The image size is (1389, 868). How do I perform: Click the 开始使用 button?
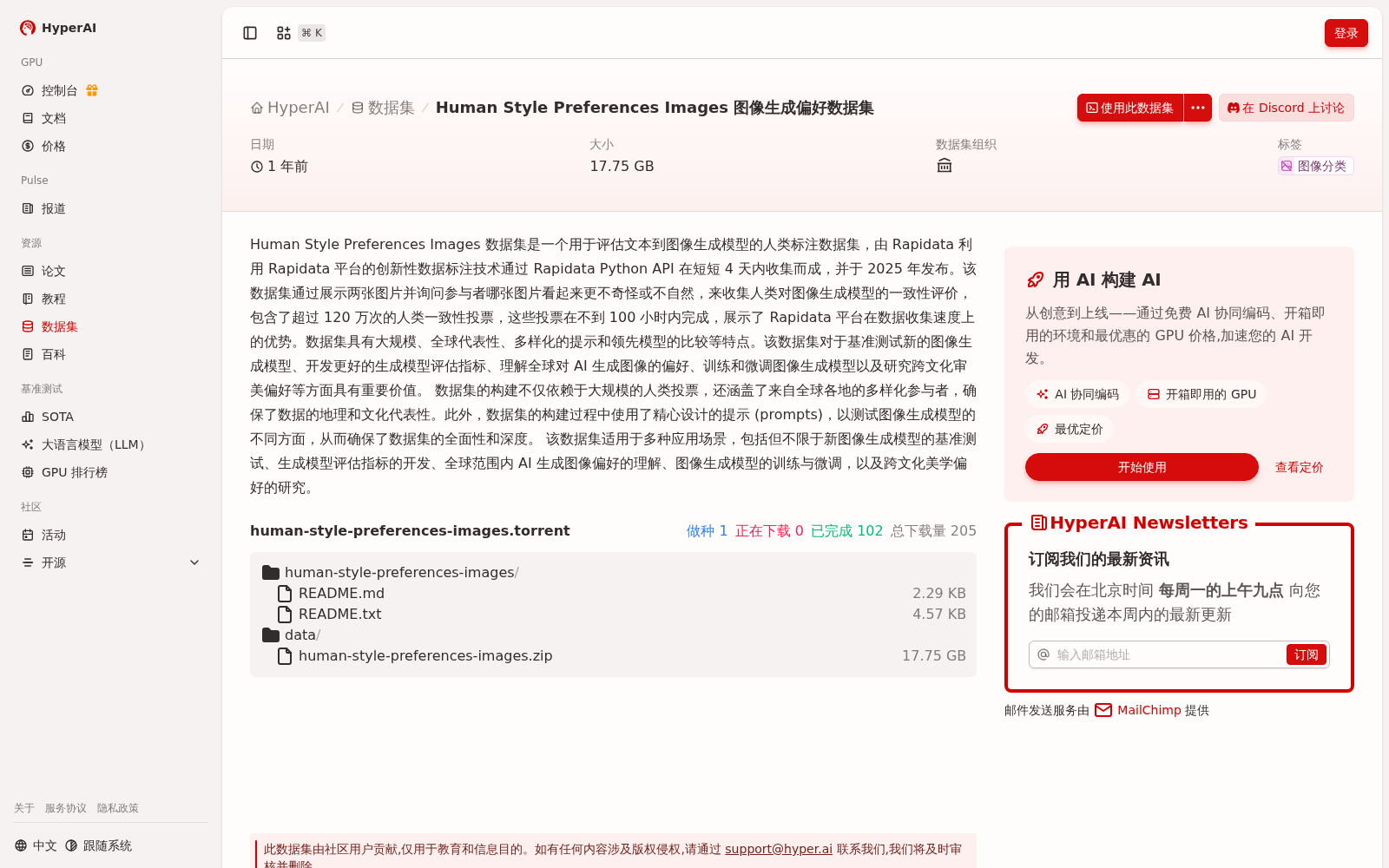1142,467
